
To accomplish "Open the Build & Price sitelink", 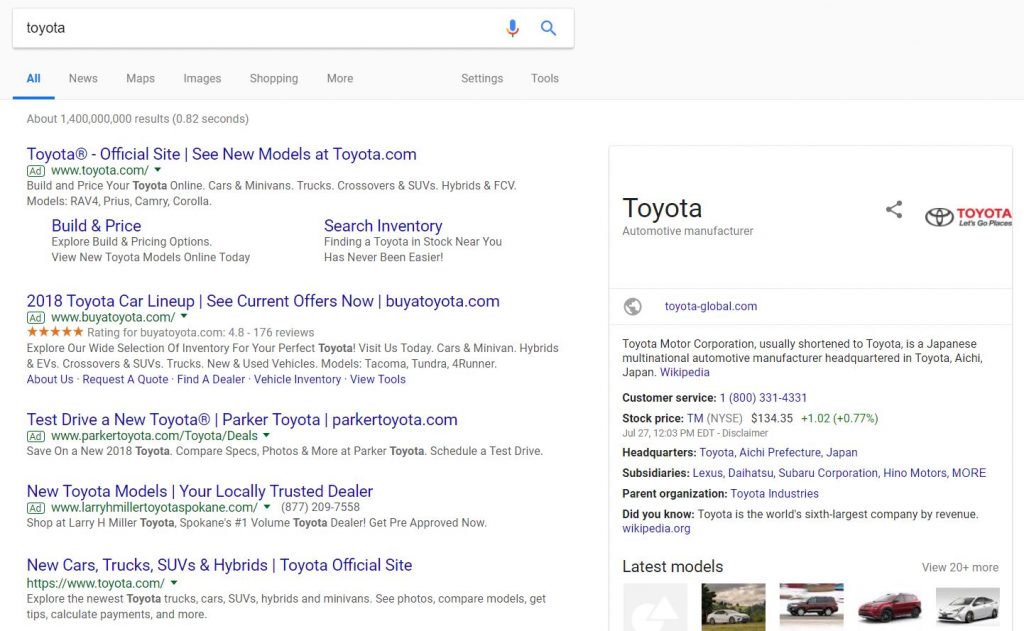I will [x=96, y=226].
